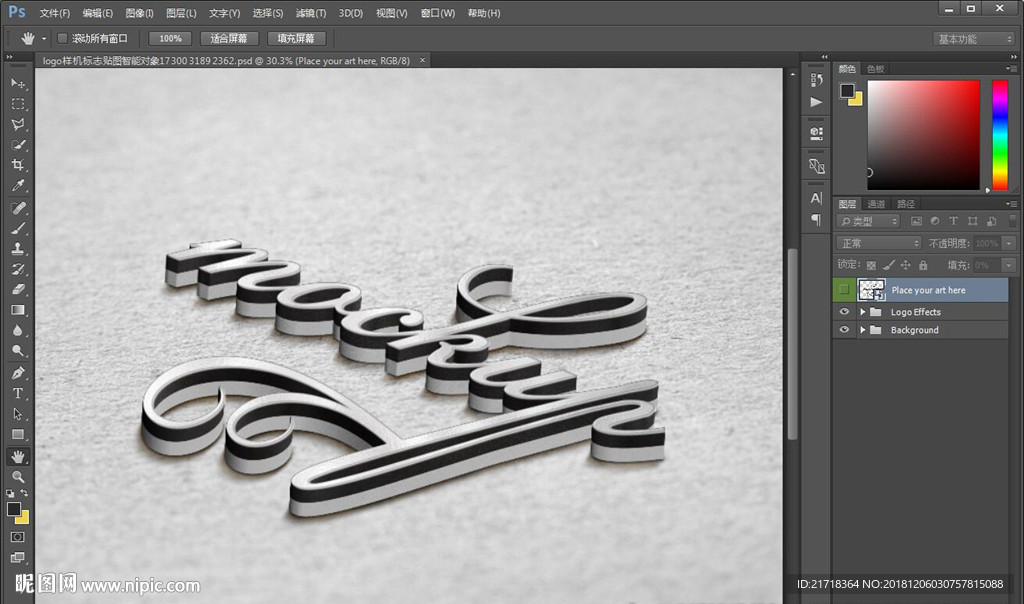This screenshot has width=1024, height=604.
Task: Select the Pen tool
Action: (x=17, y=373)
